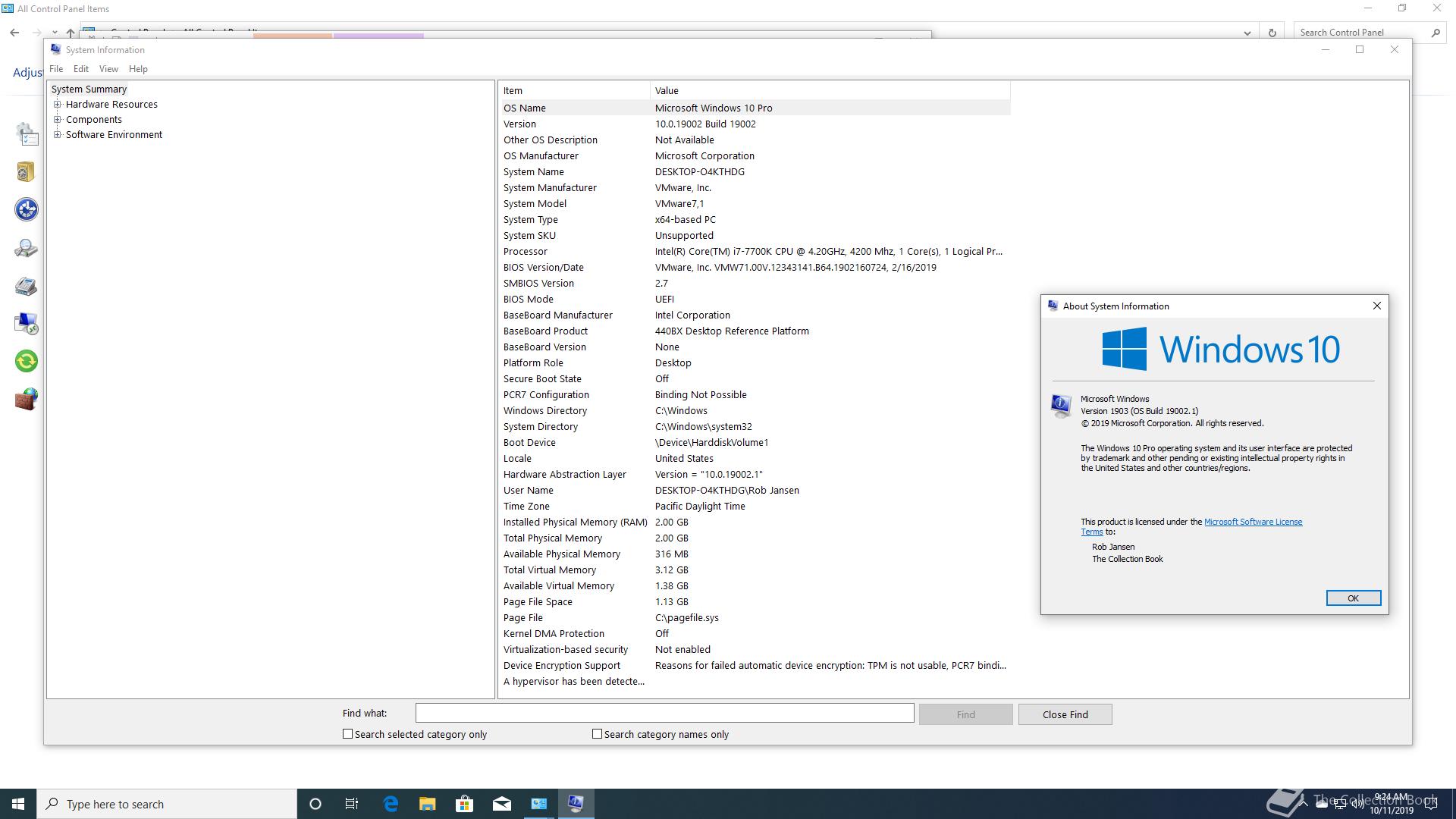Enable 'Search selected category only' checkbox
Viewport: 1456px width, 819px height.
[x=347, y=733]
